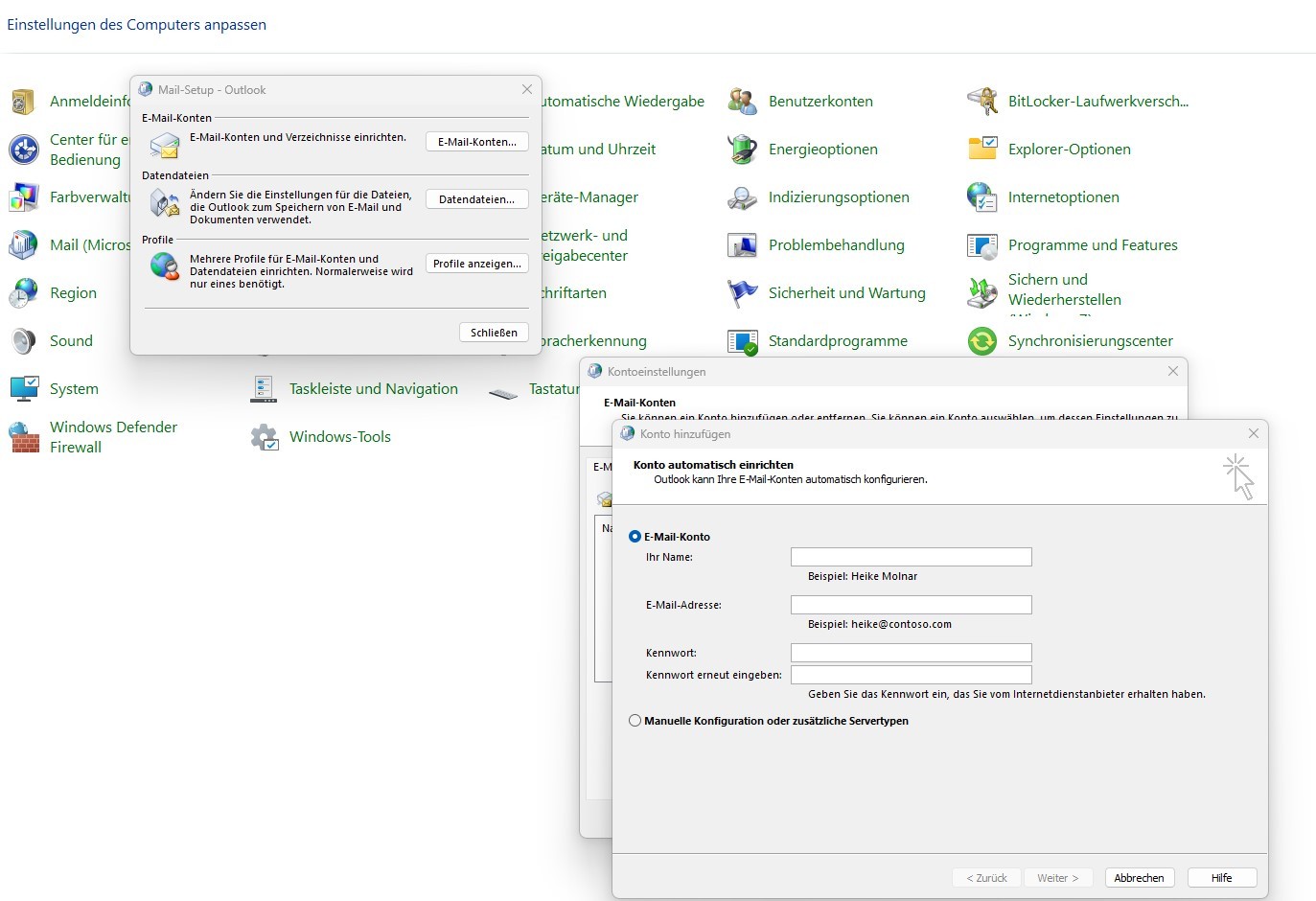This screenshot has width=1316, height=901.
Task: Click the Profile anzeigen... button
Action: tap(476, 264)
